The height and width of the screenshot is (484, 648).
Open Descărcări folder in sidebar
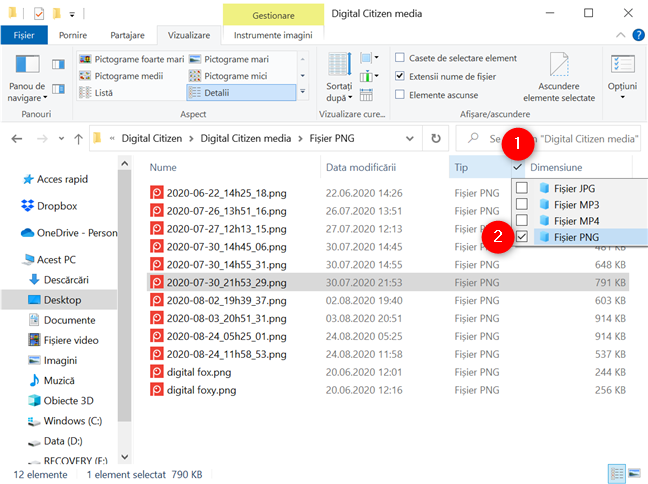[59, 280]
